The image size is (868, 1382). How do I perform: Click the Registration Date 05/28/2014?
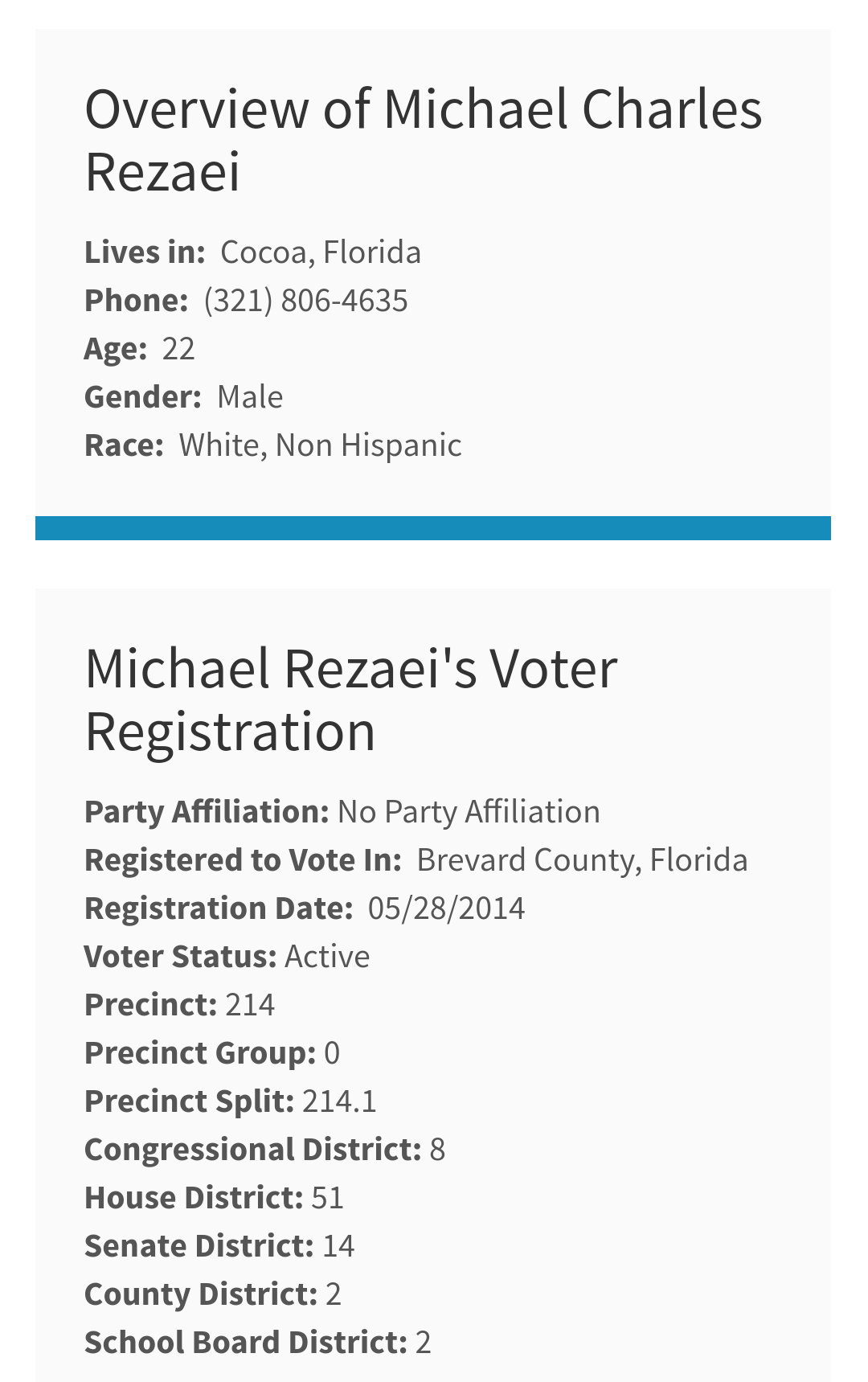(446, 908)
